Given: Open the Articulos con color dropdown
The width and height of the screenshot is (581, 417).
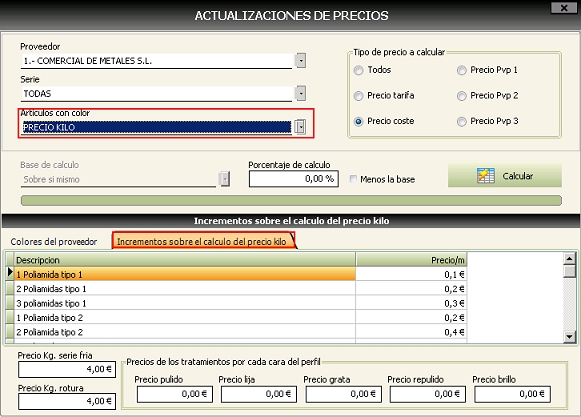Looking at the screenshot, I should coord(301,127).
